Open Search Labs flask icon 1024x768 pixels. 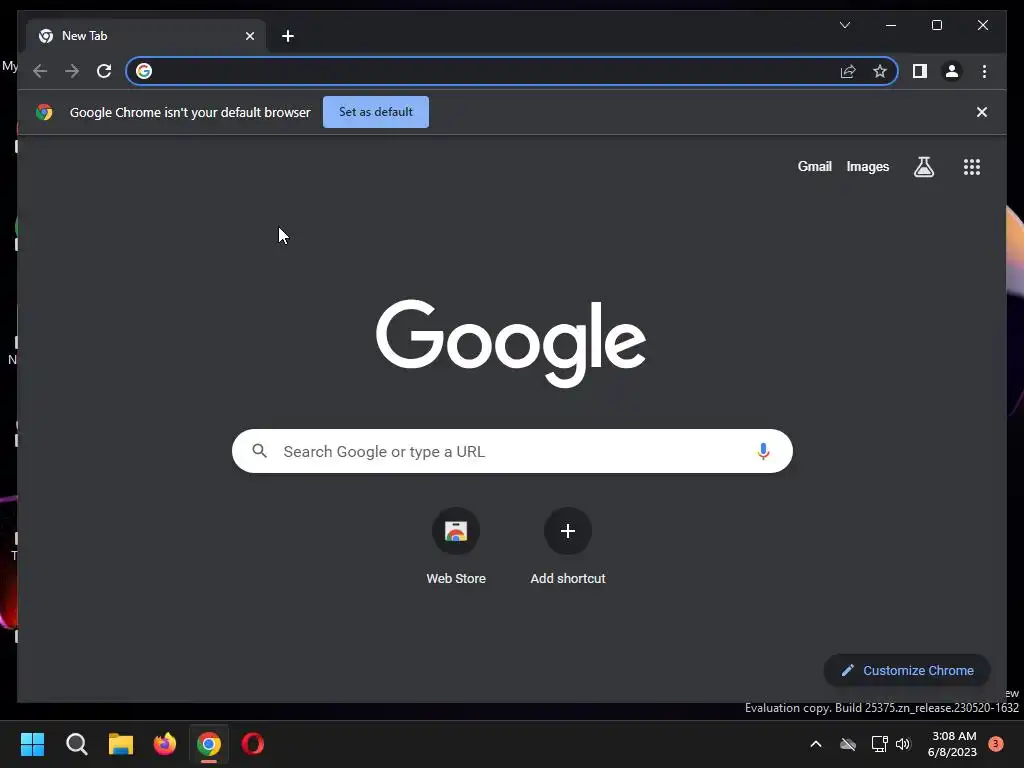(x=923, y=167)
